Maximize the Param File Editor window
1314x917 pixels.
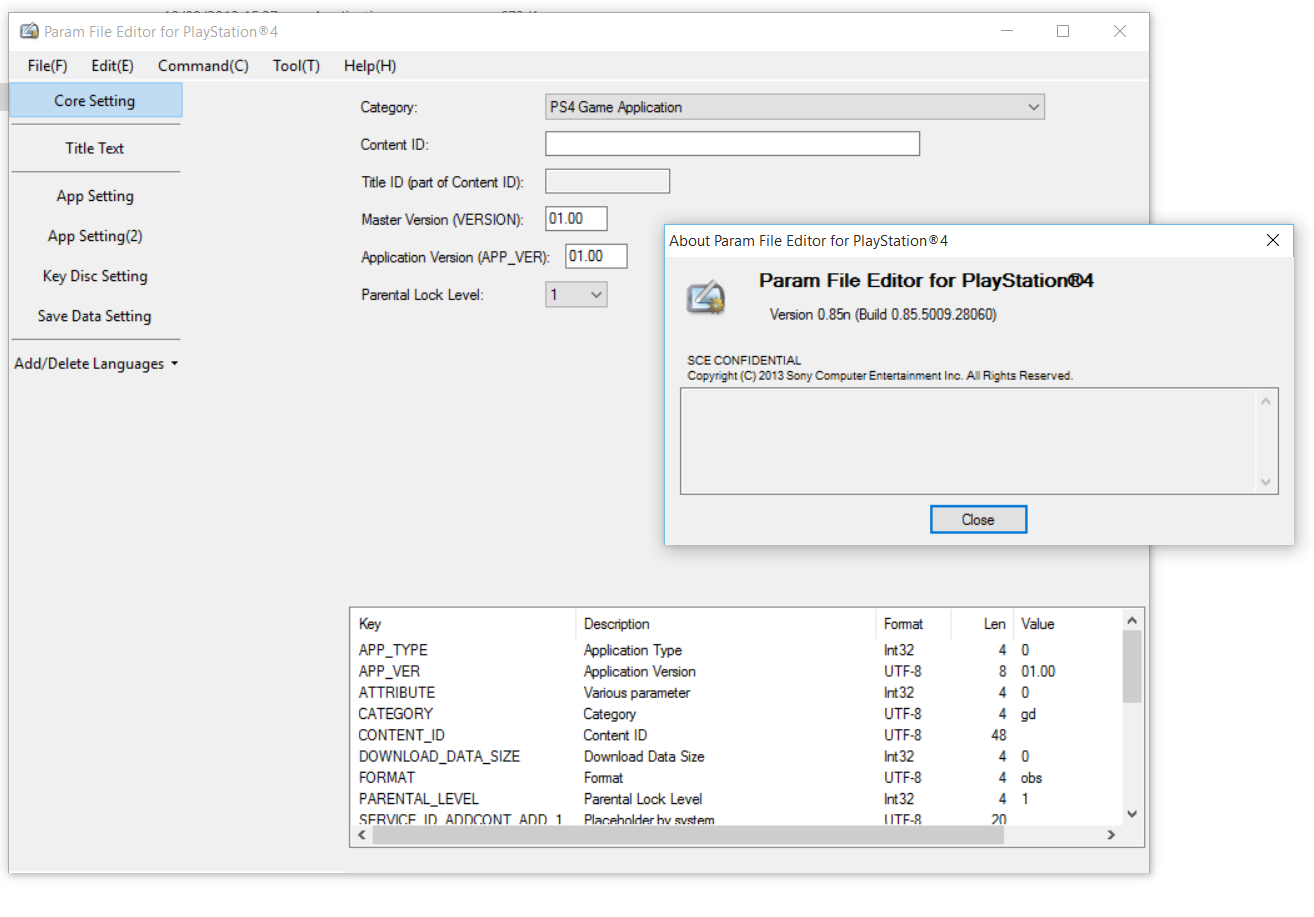pos(1063,31)
